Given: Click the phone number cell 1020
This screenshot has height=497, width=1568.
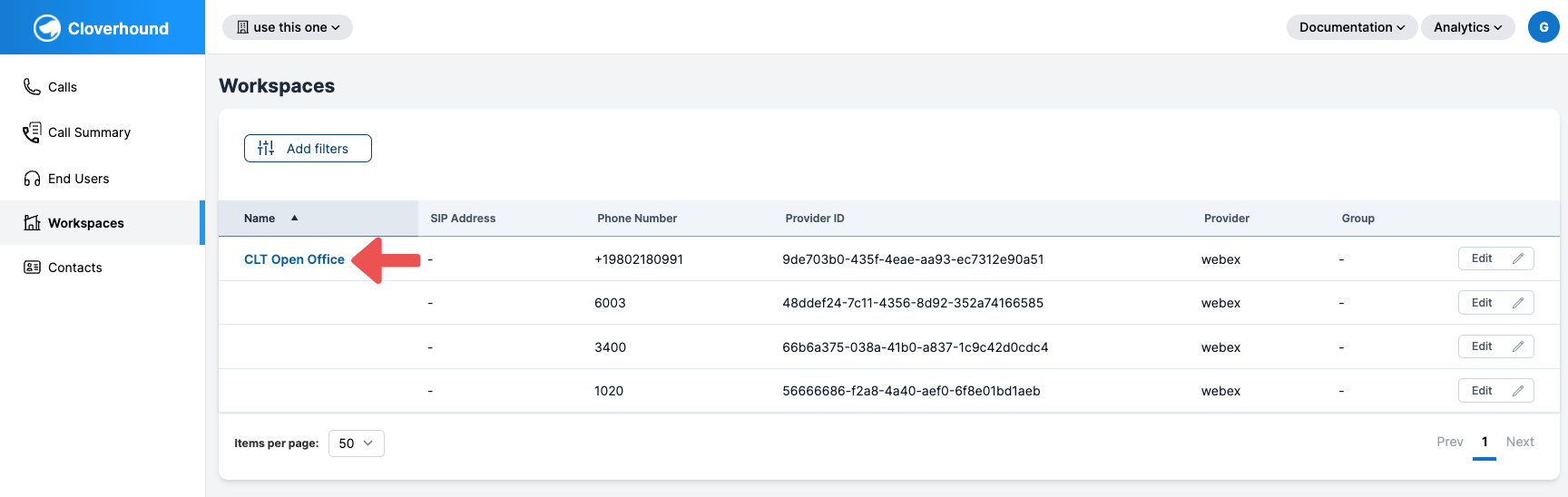Looking at the screenshot, I should [609, 391].
